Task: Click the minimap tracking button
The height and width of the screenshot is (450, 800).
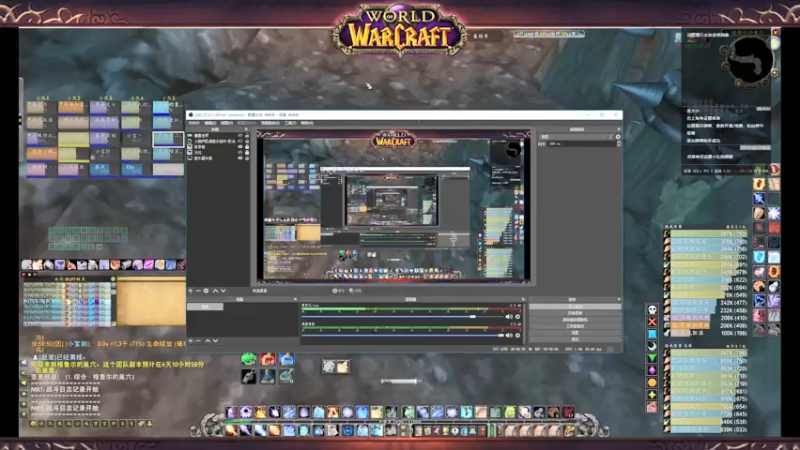Action: (724, 50)
